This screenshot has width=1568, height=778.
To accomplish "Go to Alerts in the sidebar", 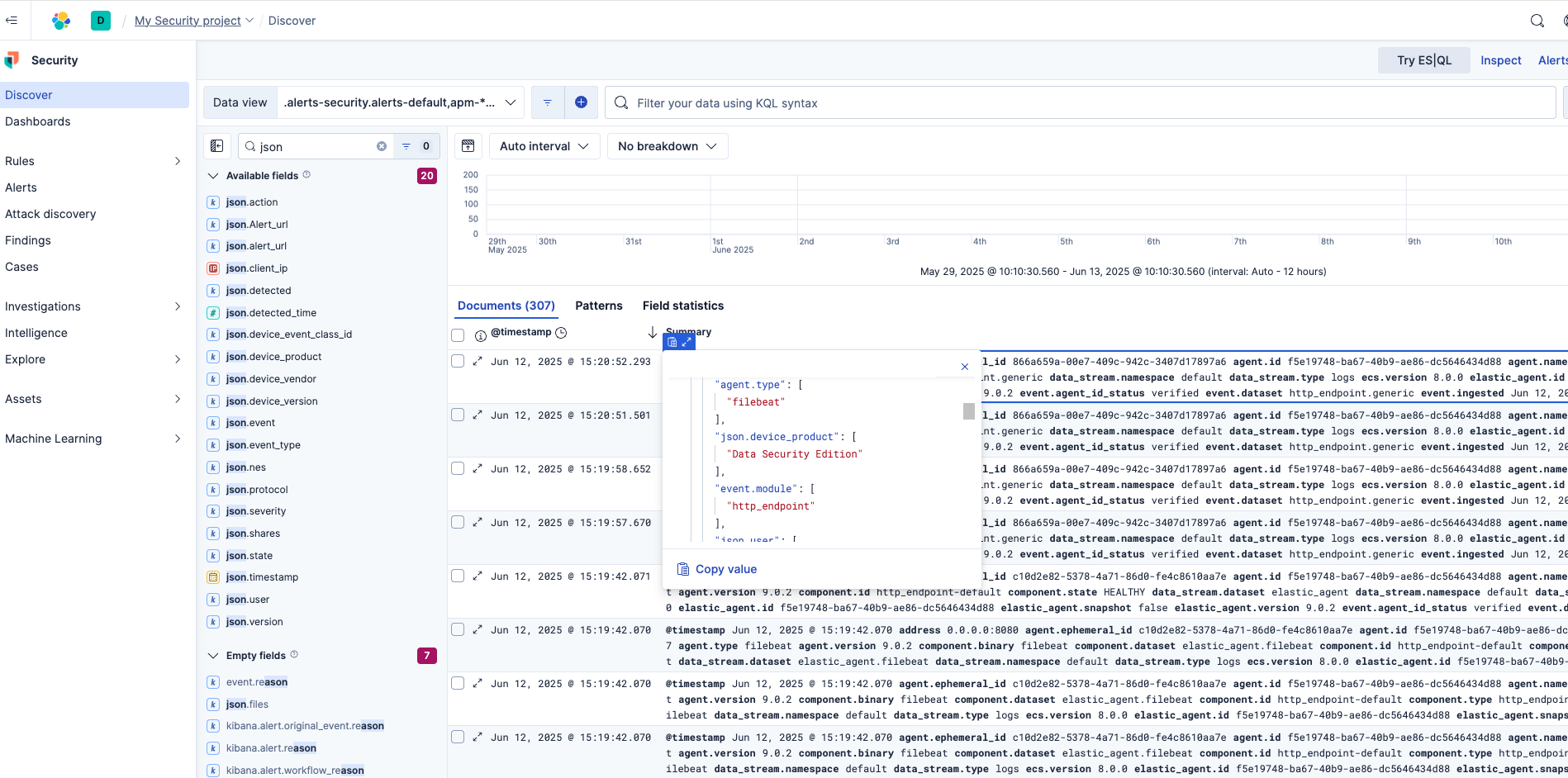I will tap(21, 187).
